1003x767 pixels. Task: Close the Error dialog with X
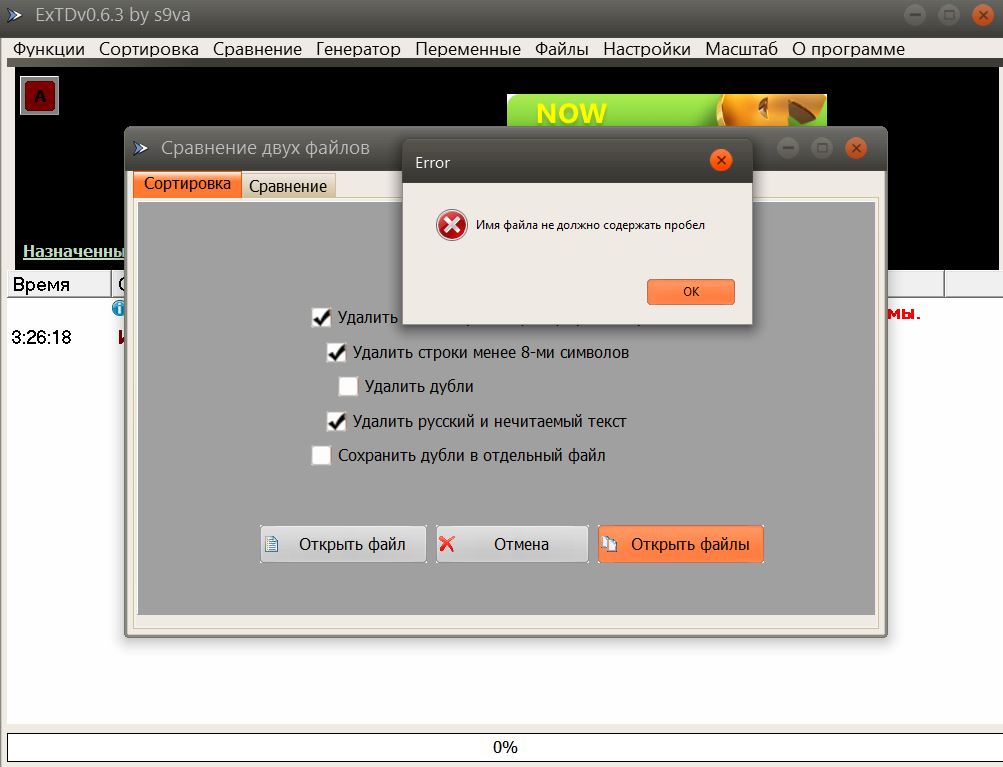click(720, 160)
